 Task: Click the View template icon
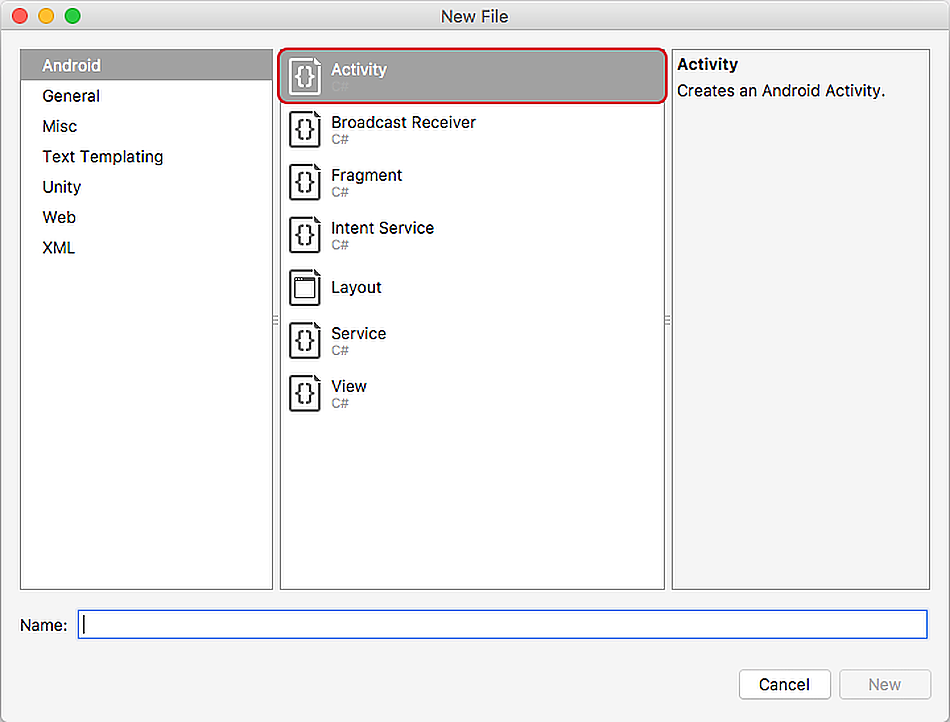305,394
